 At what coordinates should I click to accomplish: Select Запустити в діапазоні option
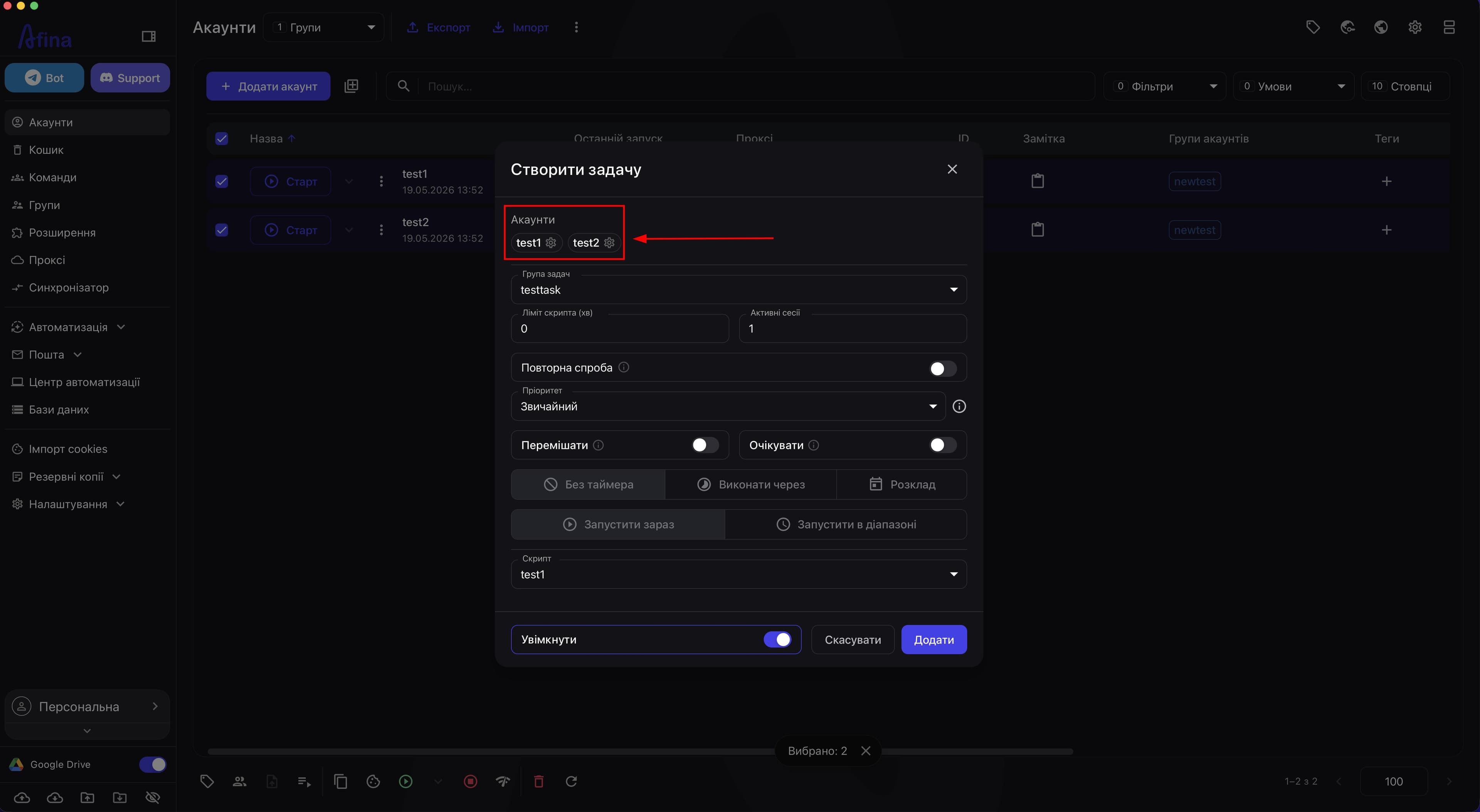[x=846, y=524]
